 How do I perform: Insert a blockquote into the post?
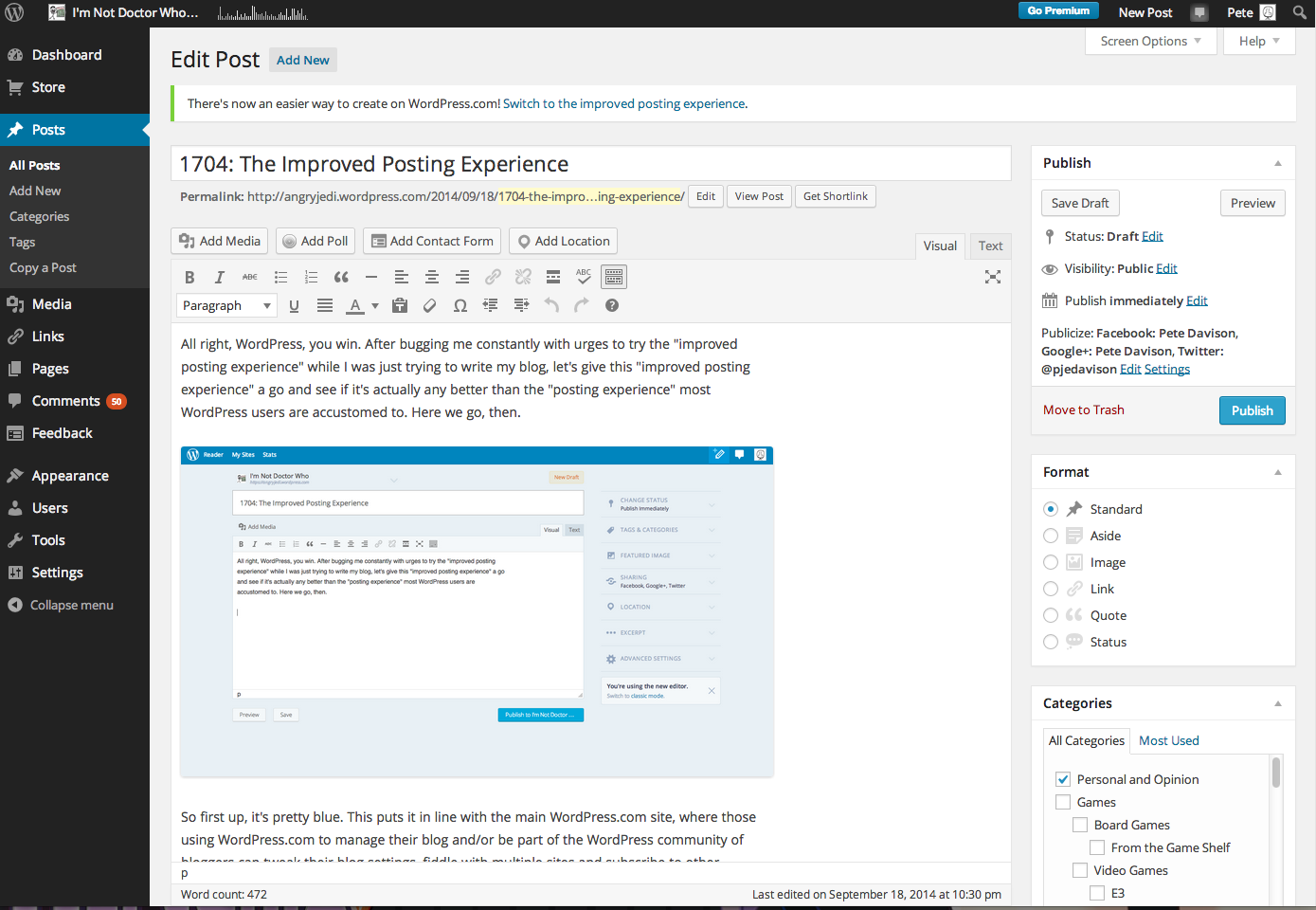point(341,276)
